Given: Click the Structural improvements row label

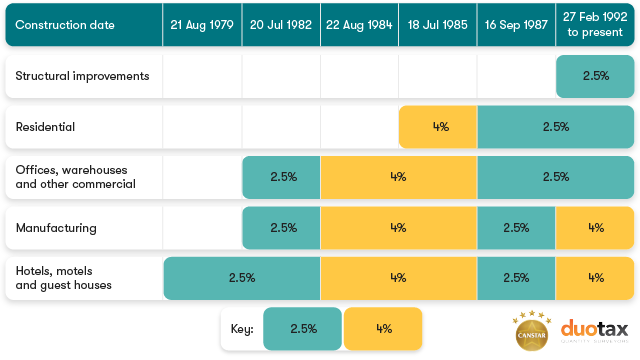Looking at the screenshot, I should 82,76.
